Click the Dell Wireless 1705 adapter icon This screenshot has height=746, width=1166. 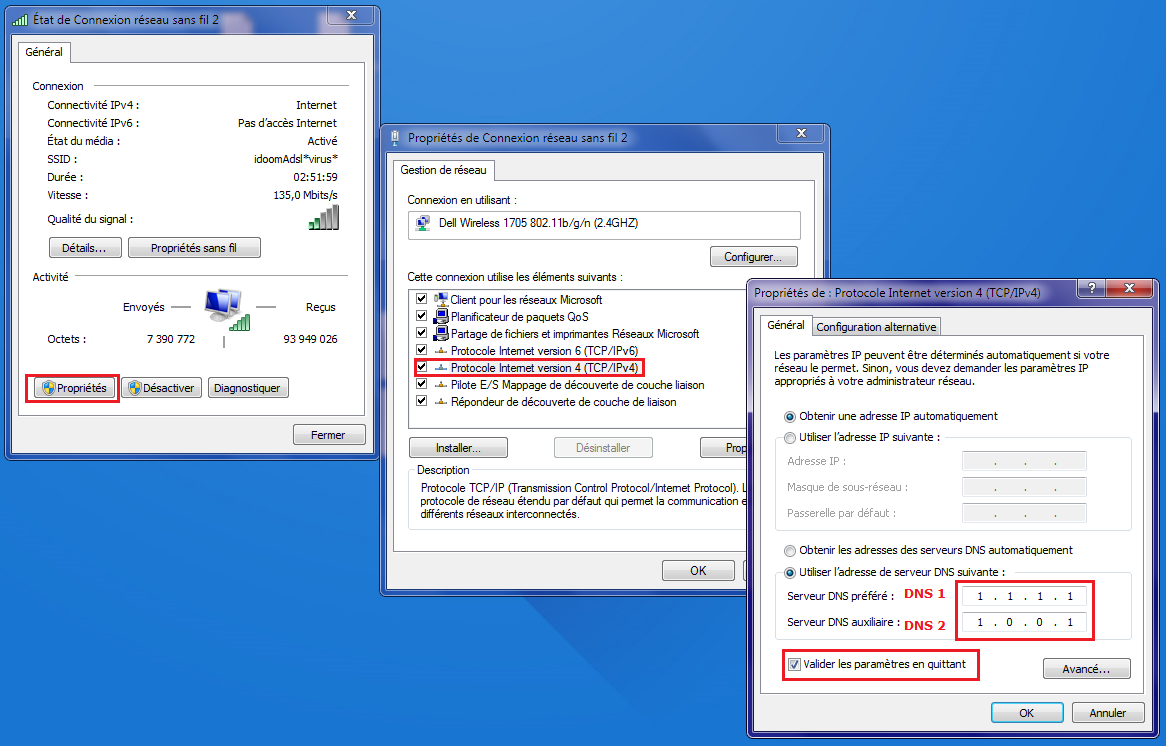(423, 223)
